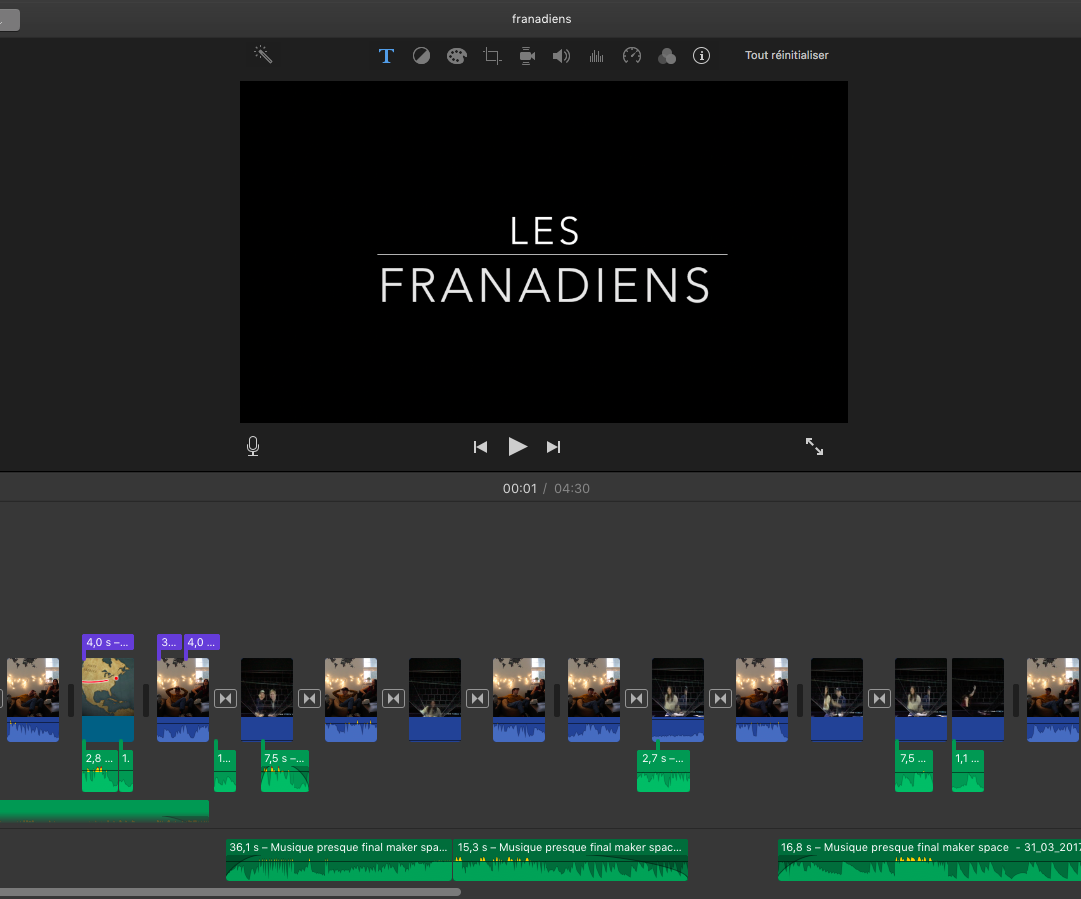Open the color correction palette
The image size is (1081, 899).
pos(456,55)
